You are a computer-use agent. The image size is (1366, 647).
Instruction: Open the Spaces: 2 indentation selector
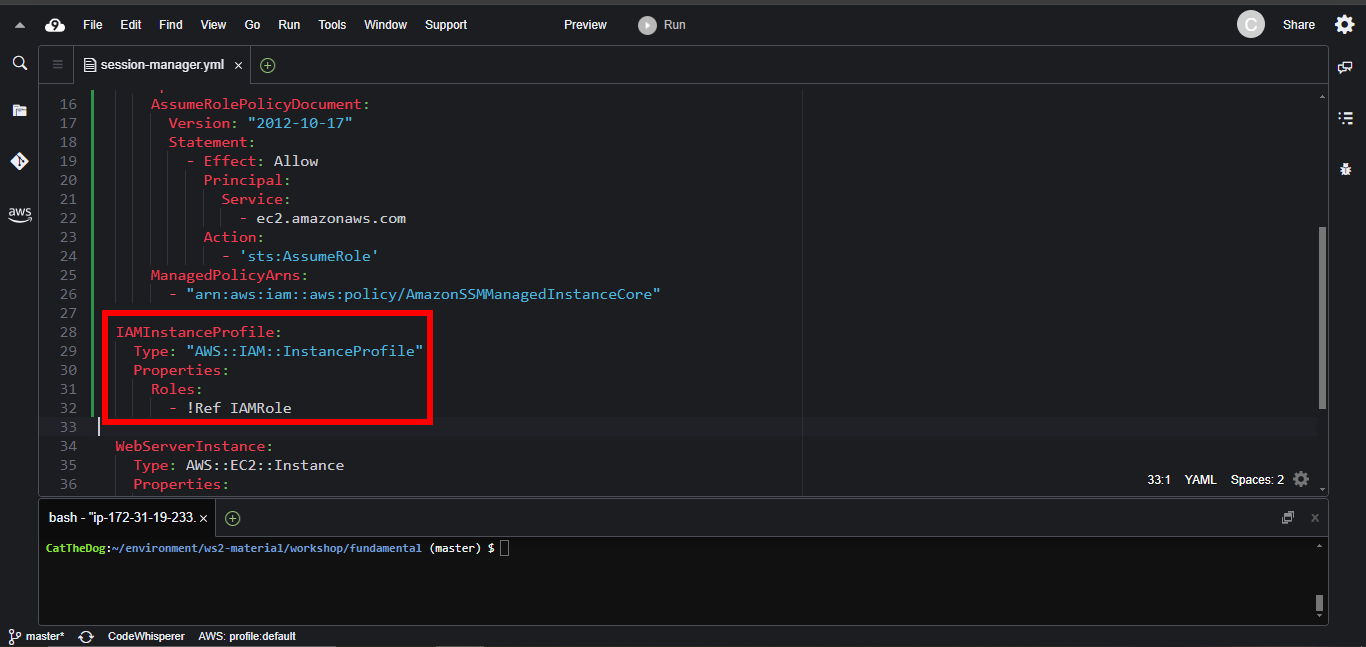[1257, 480]
